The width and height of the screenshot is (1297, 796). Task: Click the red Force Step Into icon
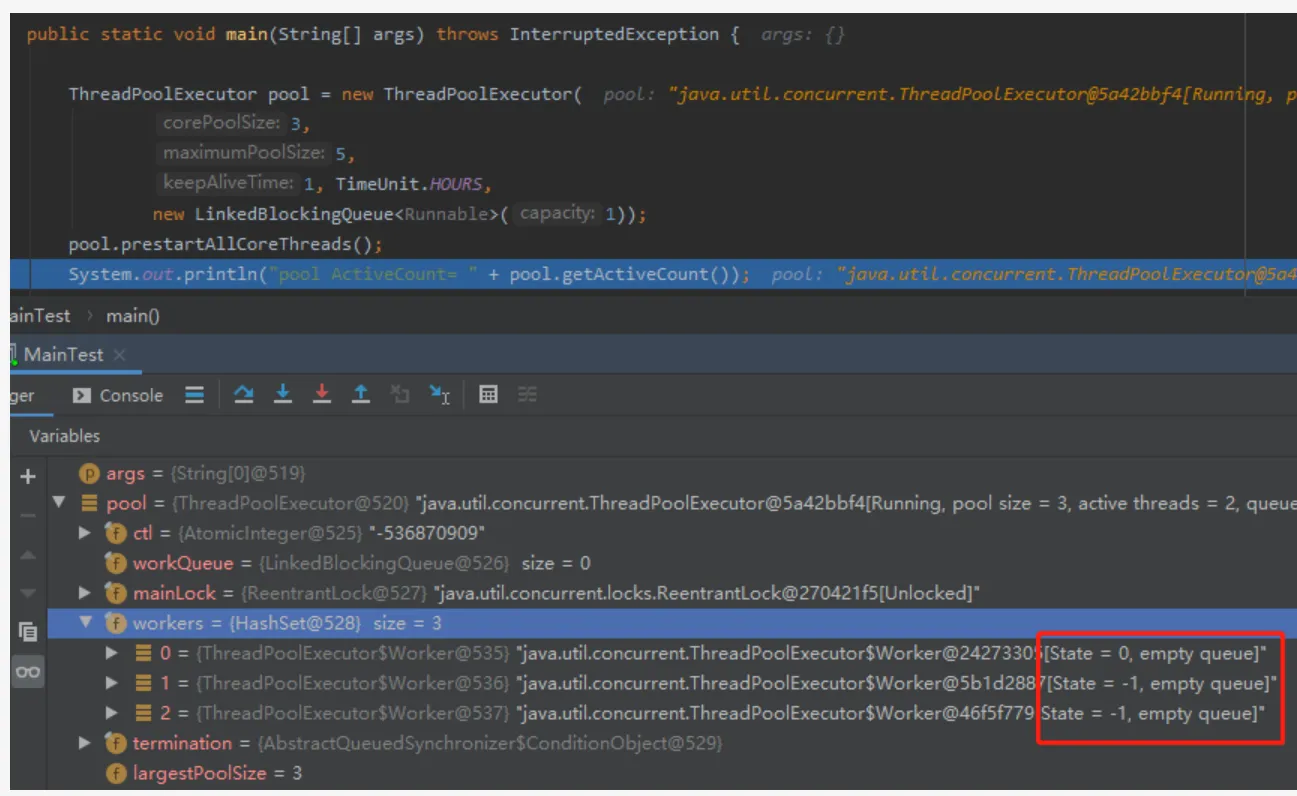[322, 394]
